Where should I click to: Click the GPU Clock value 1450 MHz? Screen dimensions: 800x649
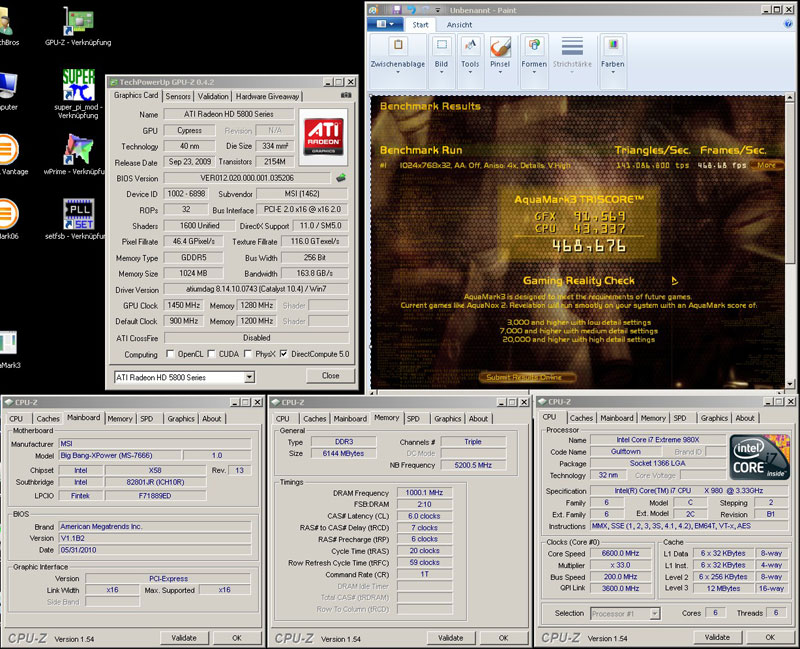(184, 305)
